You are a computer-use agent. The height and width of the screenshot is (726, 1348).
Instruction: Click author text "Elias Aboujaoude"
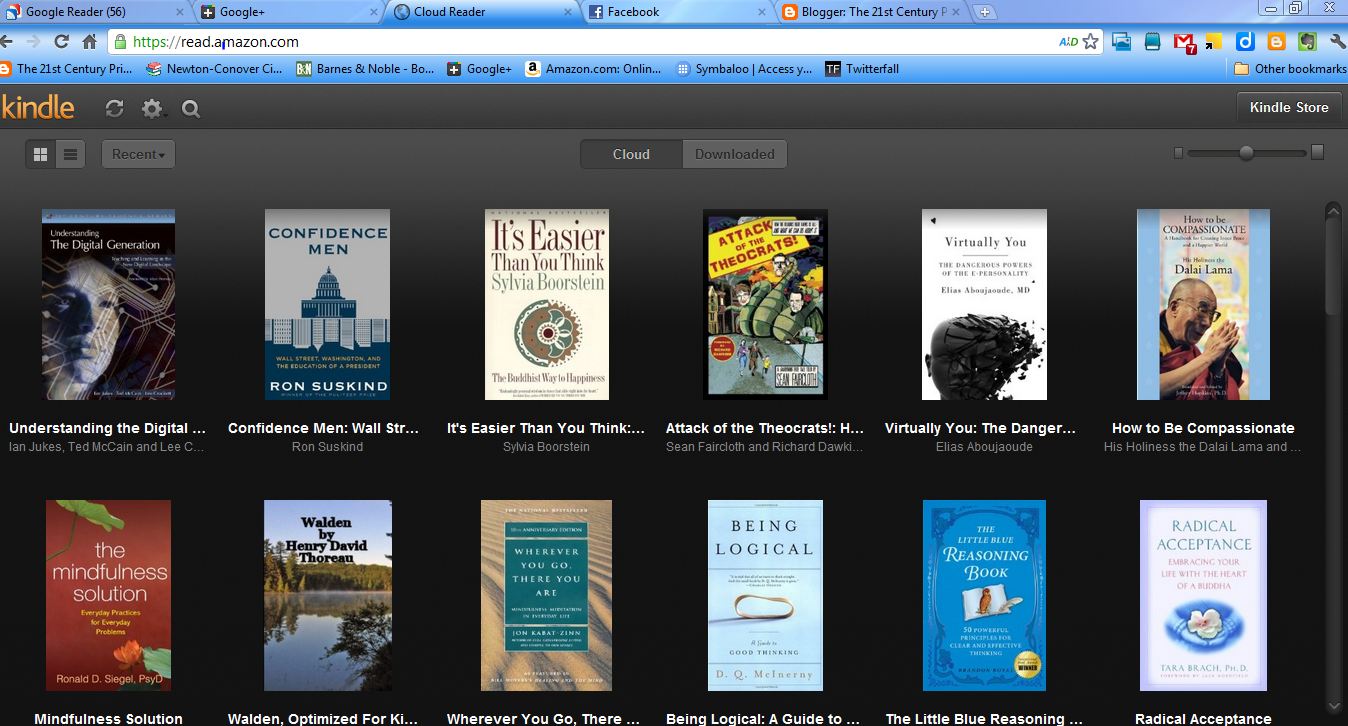tap(984, 447)
